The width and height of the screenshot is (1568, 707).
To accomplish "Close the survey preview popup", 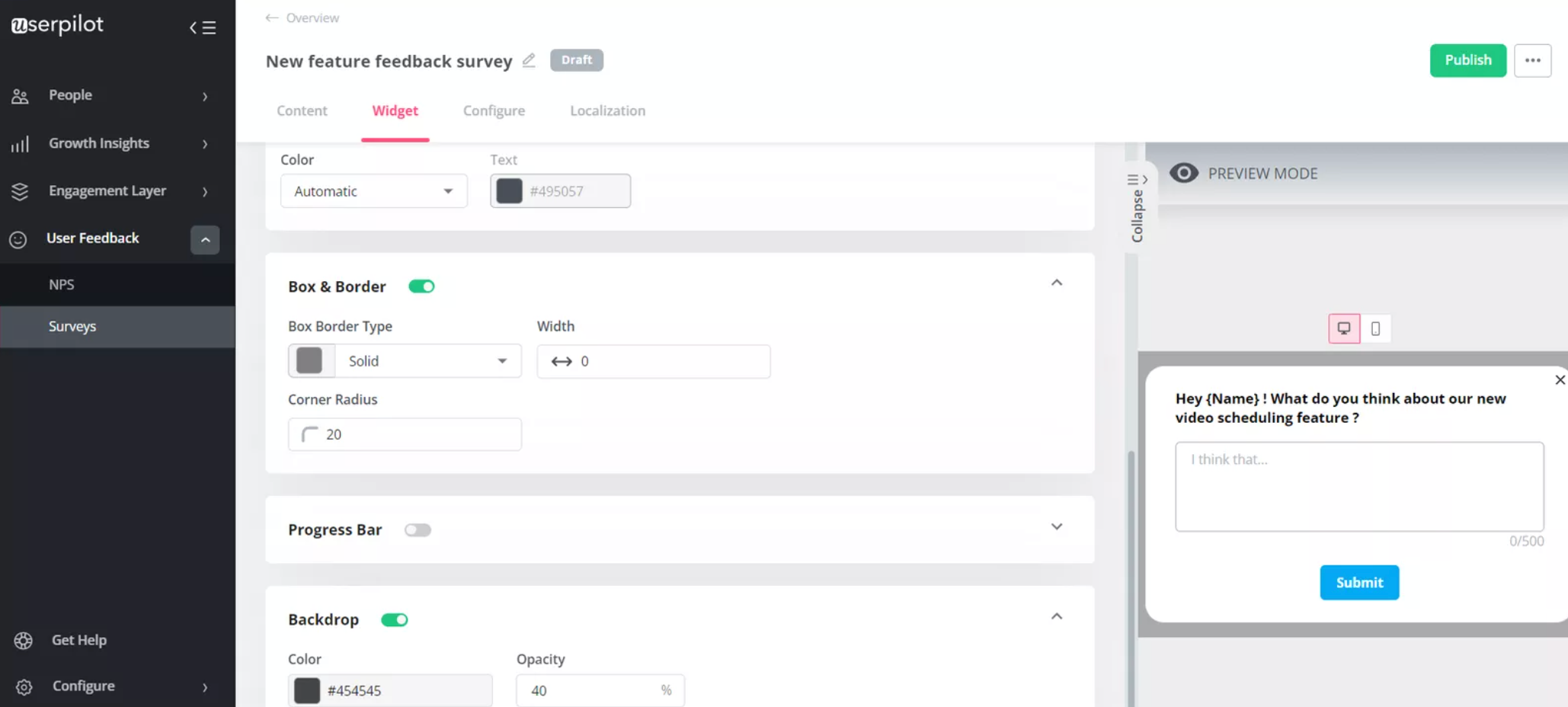I will pos(1559,380).
